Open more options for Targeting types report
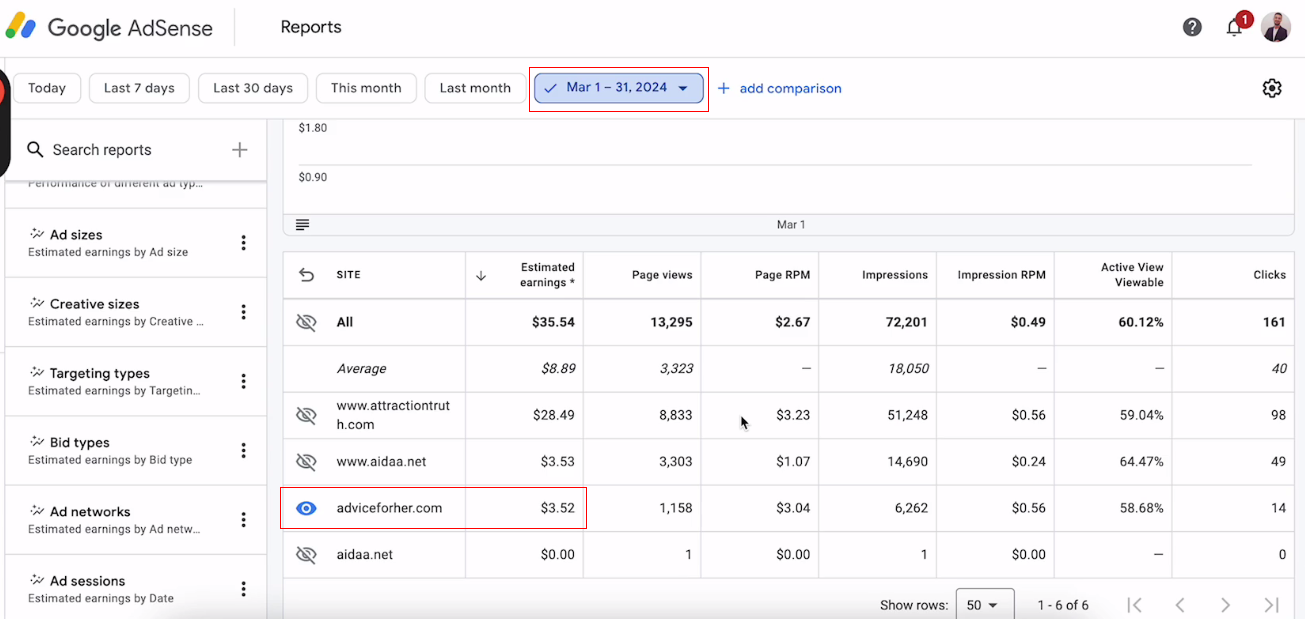The image size is (1305, 619). click(x=243, y=381)
